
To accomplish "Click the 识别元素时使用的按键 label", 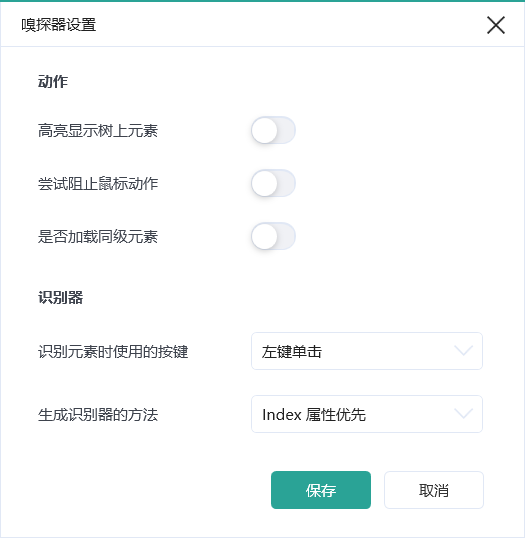I will (113, 352).
